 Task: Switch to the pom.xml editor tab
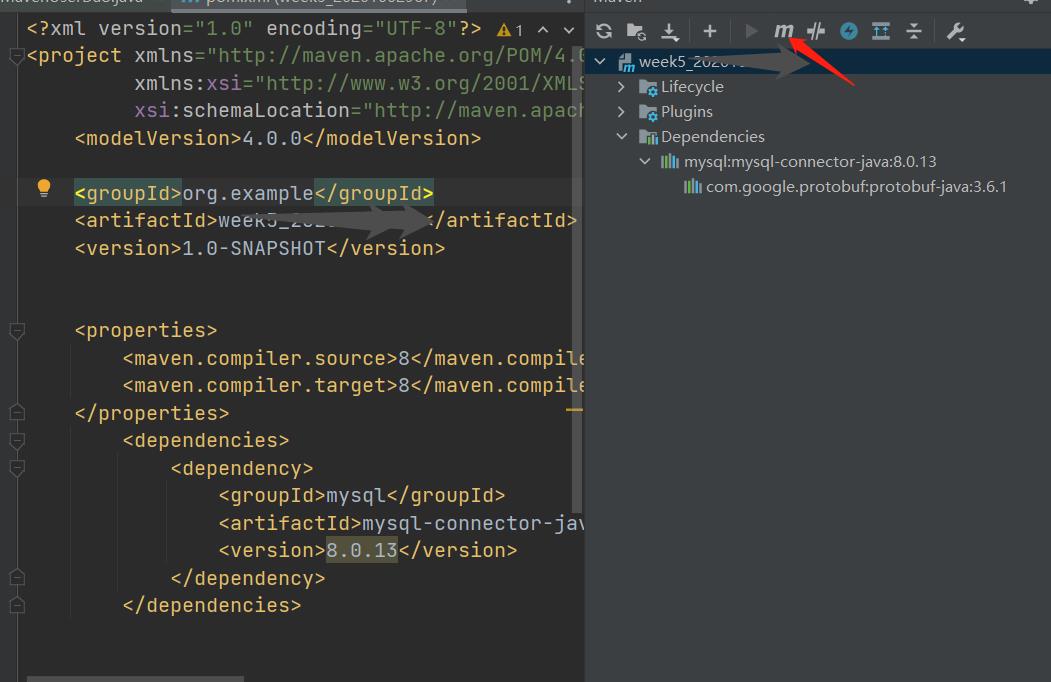click(319, 3)
